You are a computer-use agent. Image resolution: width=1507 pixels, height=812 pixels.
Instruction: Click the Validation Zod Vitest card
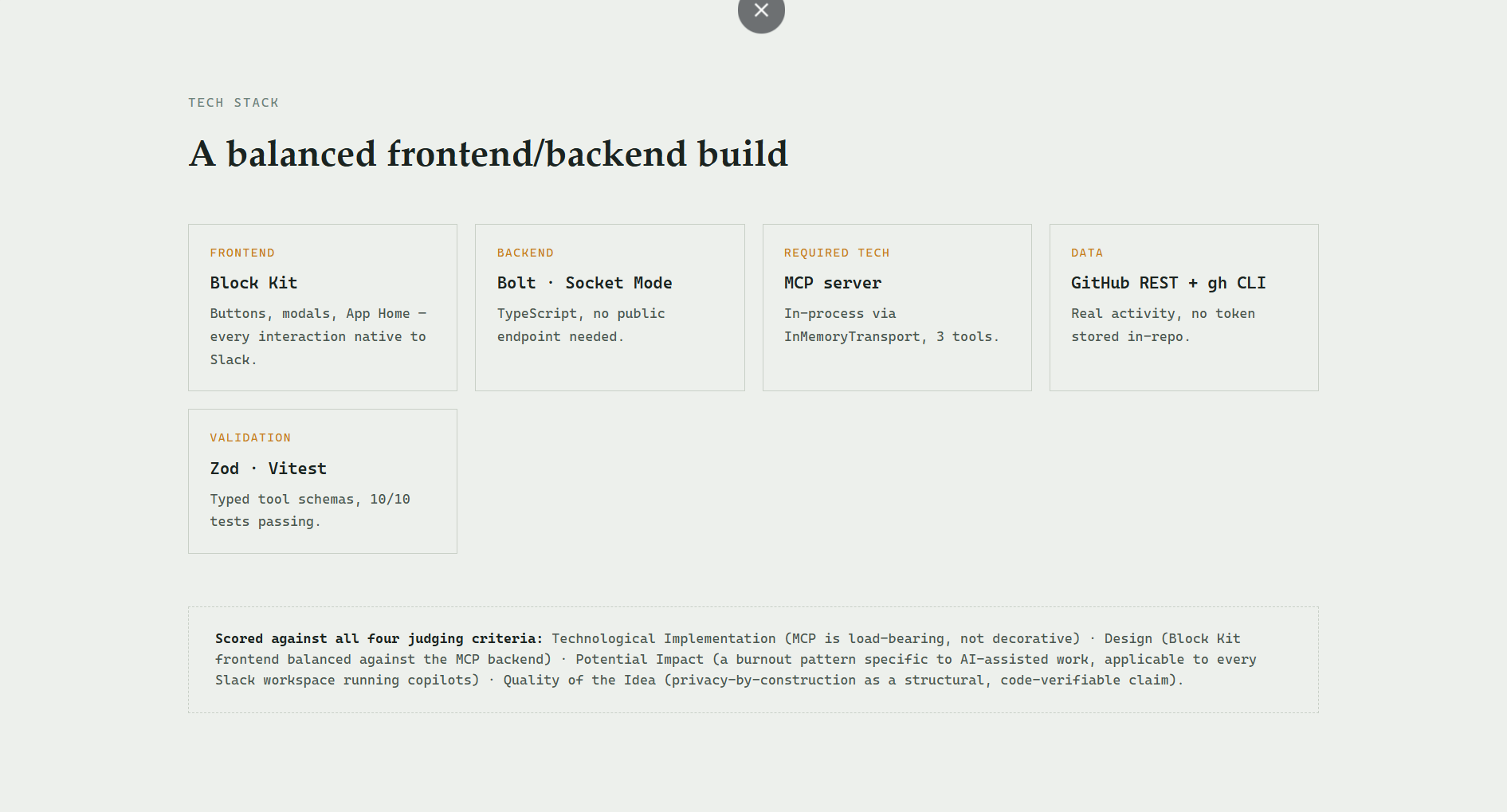pyautogui.click(x=323, y=481)
